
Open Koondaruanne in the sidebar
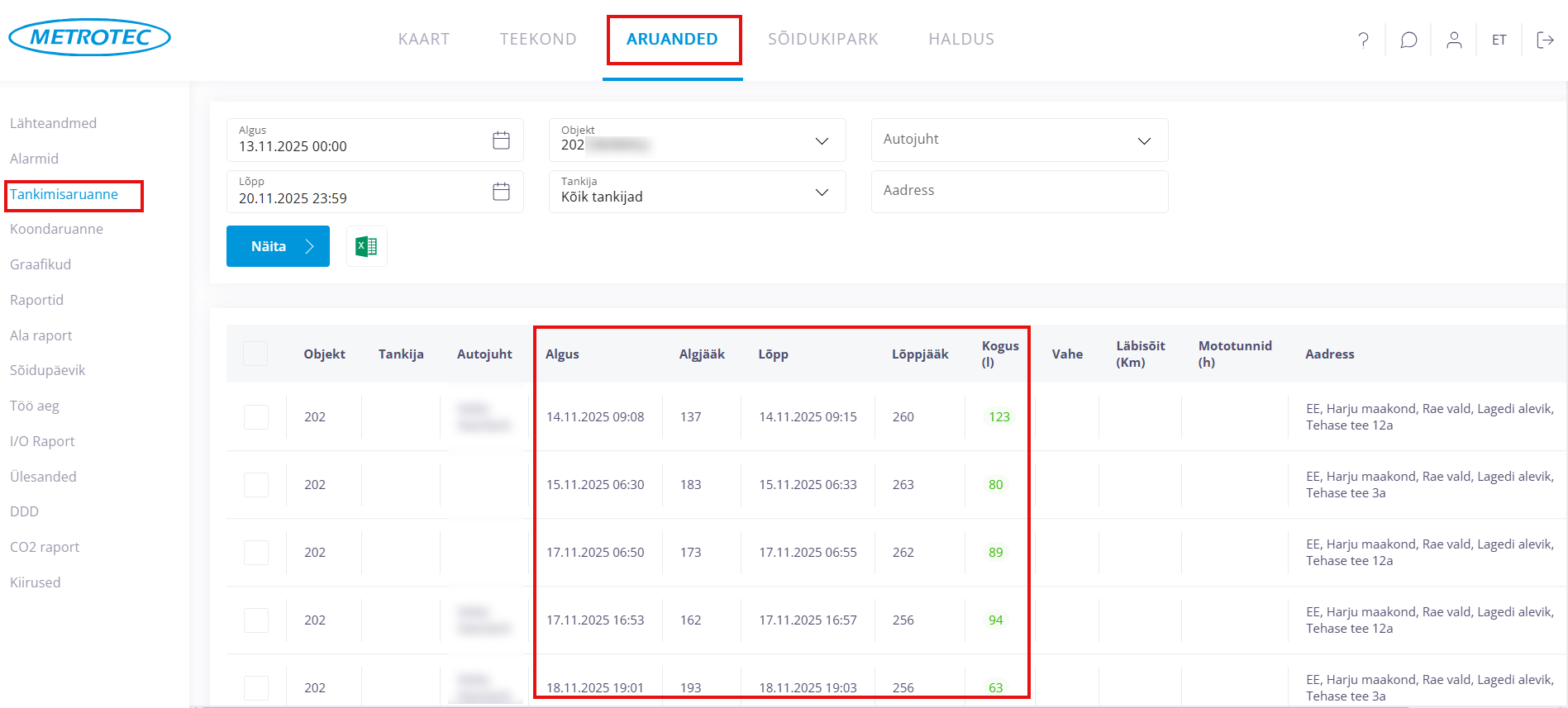[x=56, y=229]
